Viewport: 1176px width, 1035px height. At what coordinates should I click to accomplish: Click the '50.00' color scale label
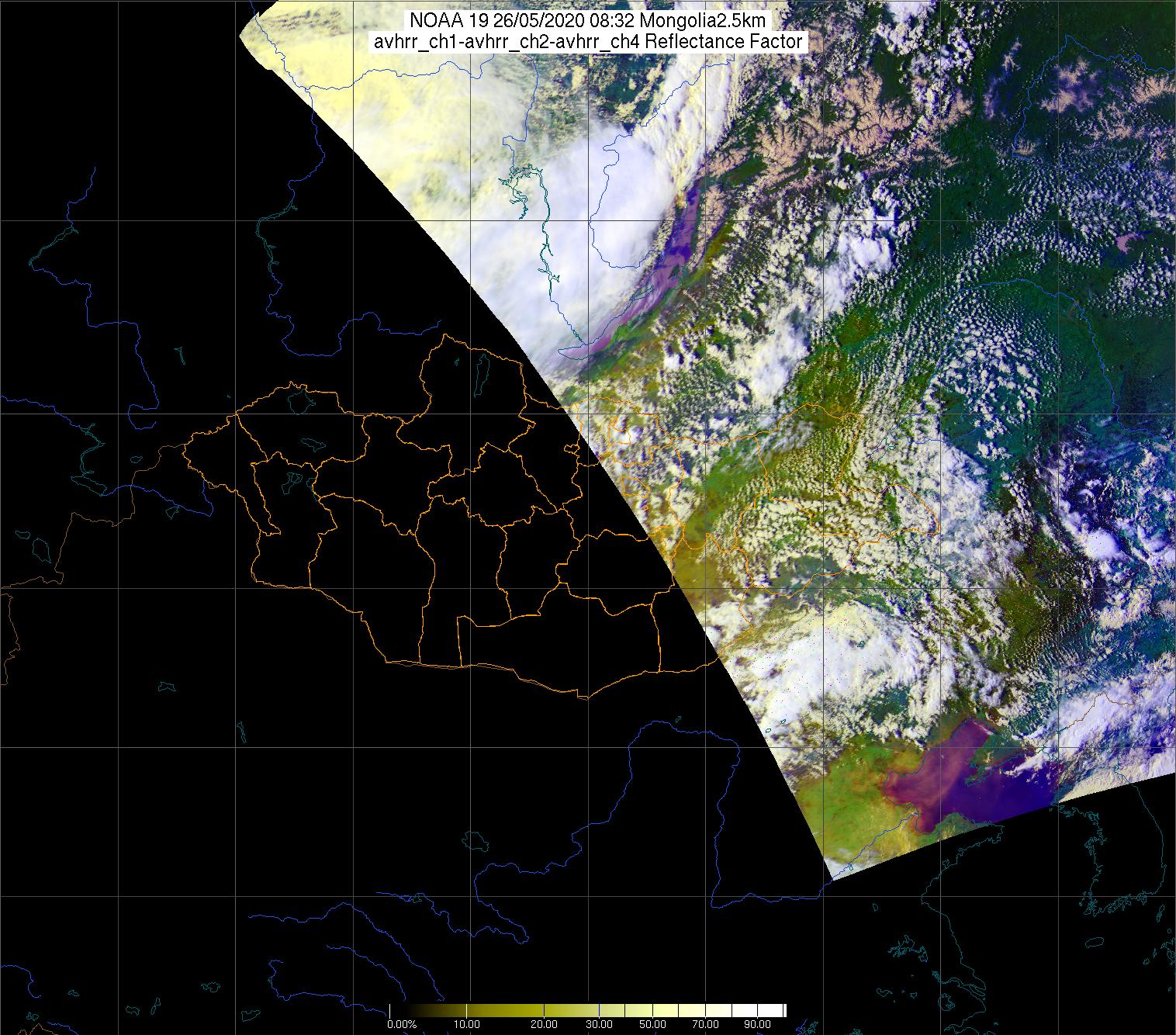click(654, 1025)
